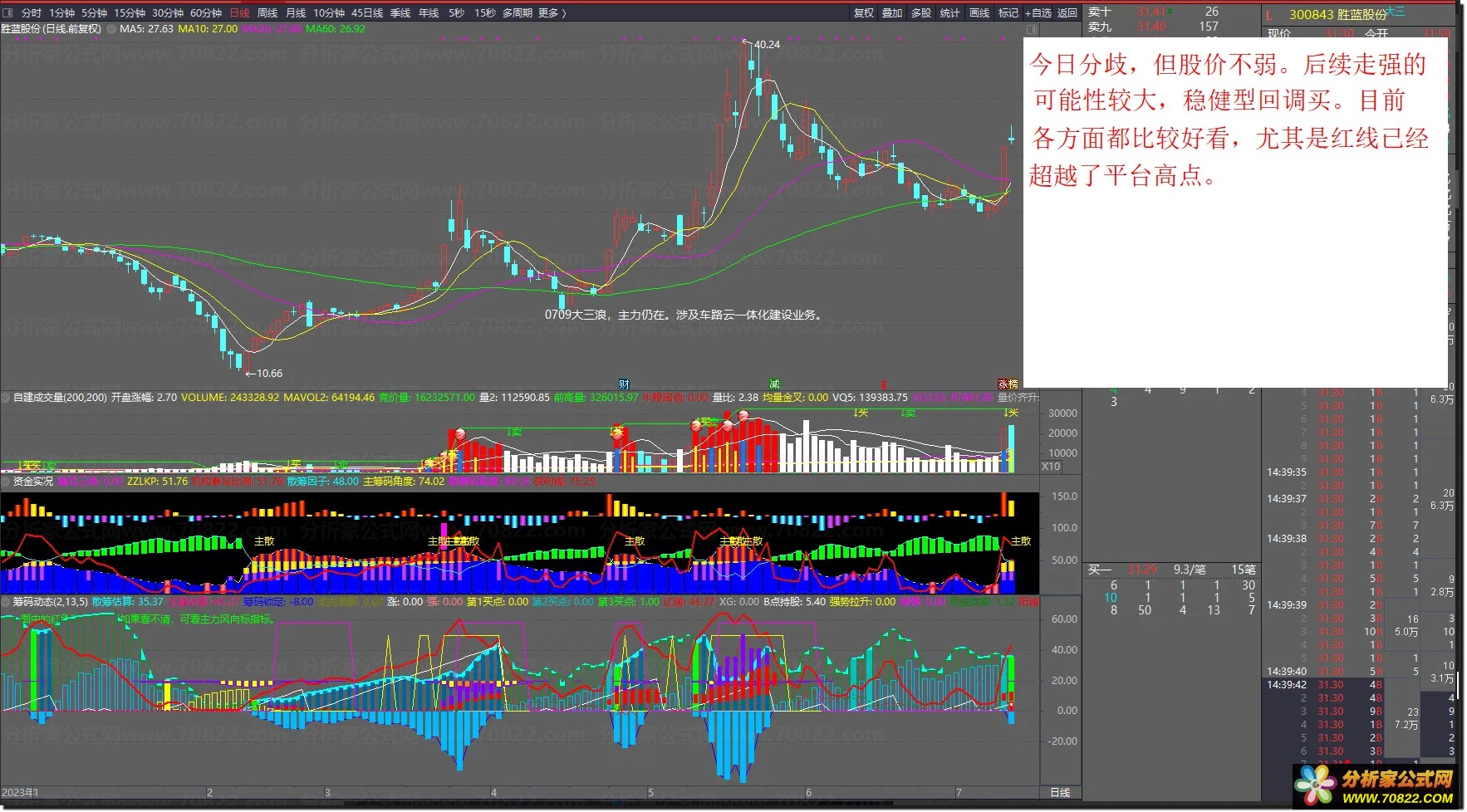Viewport: 1467px width, 812px height.
Task: Click the 300843 胜蓝股份 stock title
Action: [x=1337, y=15]
